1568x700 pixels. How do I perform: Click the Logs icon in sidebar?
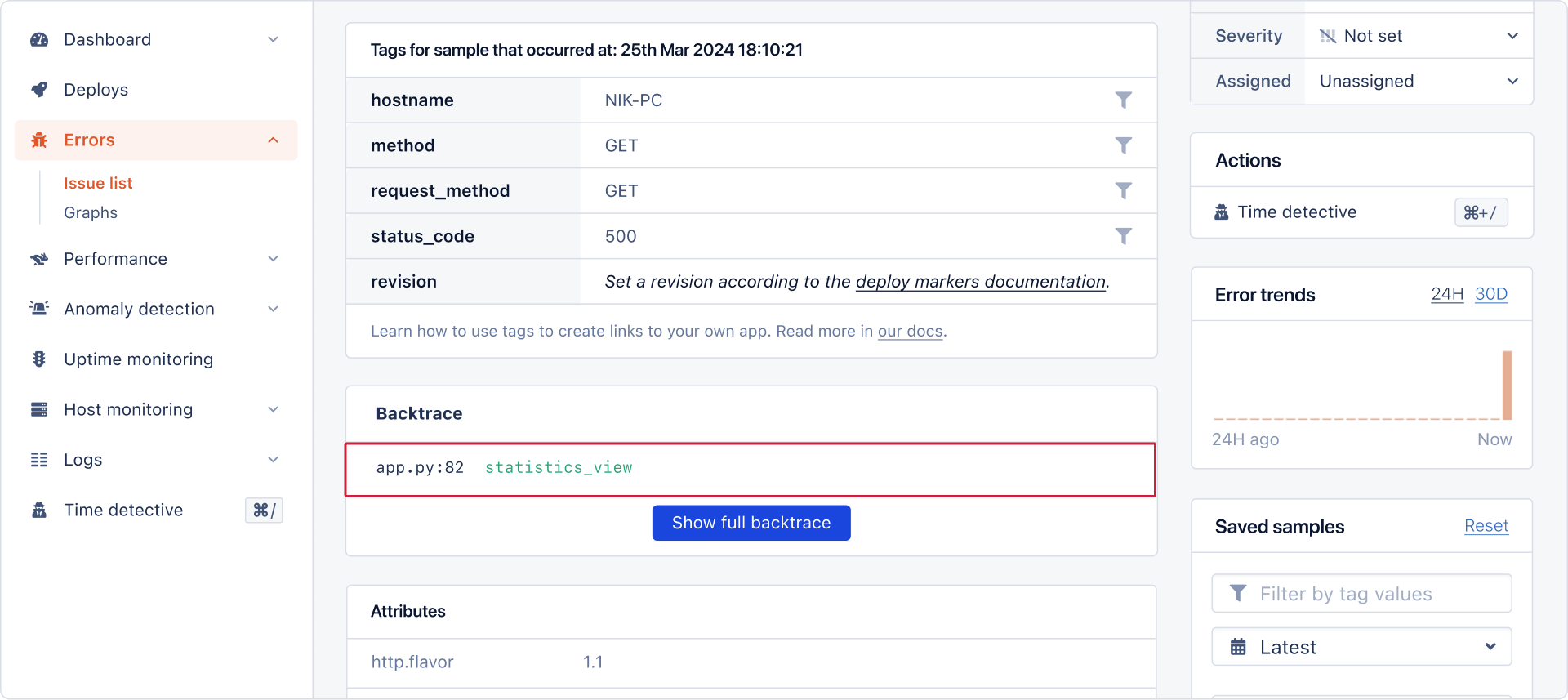pos(39,460)
